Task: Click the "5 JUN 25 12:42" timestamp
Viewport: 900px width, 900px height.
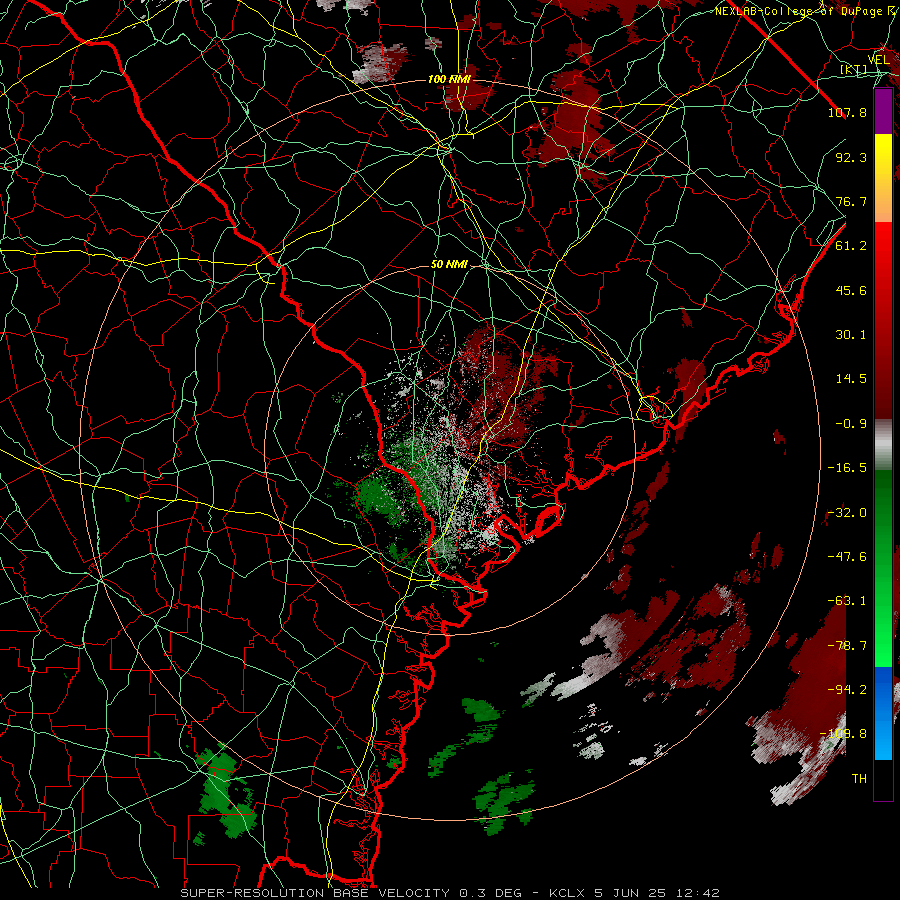Action: click(x=657, y=893)
